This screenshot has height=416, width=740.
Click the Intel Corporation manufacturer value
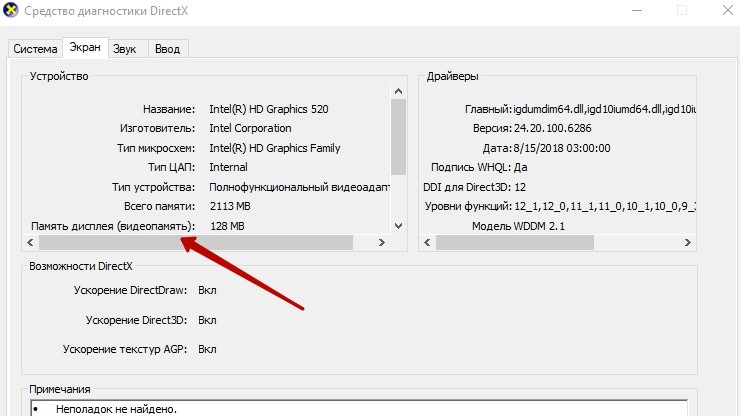click(250, 128)
